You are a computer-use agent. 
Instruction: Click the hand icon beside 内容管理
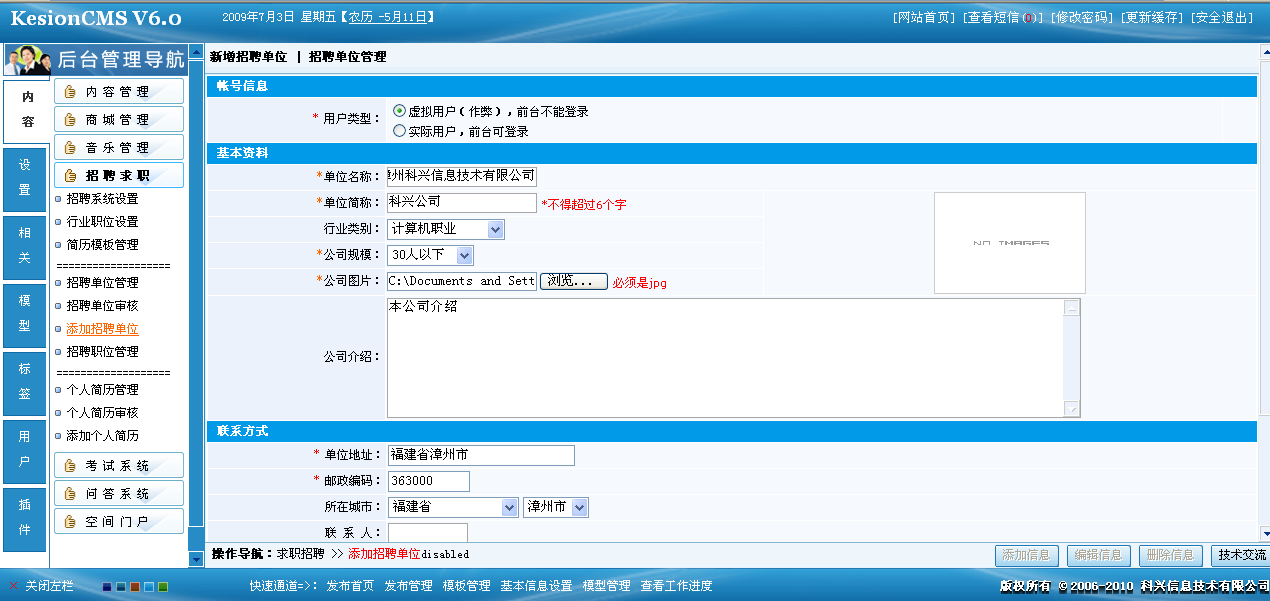click(70, 92)
